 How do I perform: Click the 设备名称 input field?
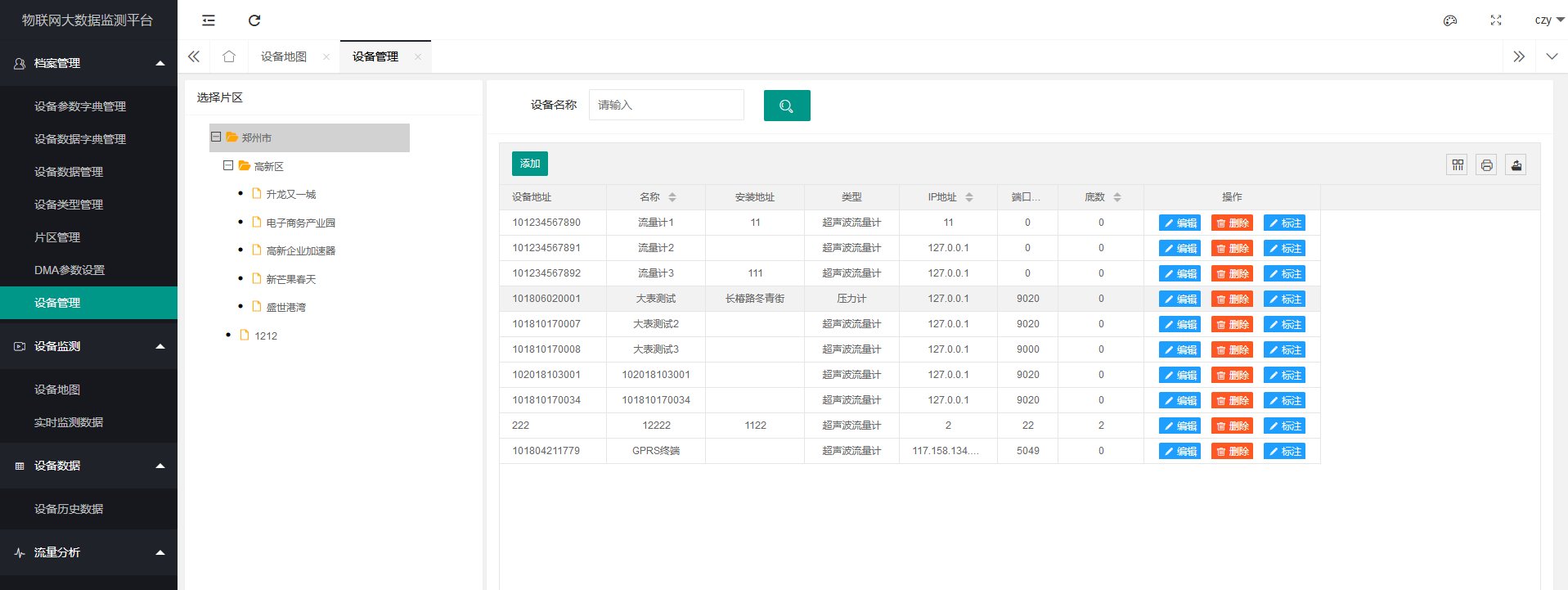coord(666,105)
